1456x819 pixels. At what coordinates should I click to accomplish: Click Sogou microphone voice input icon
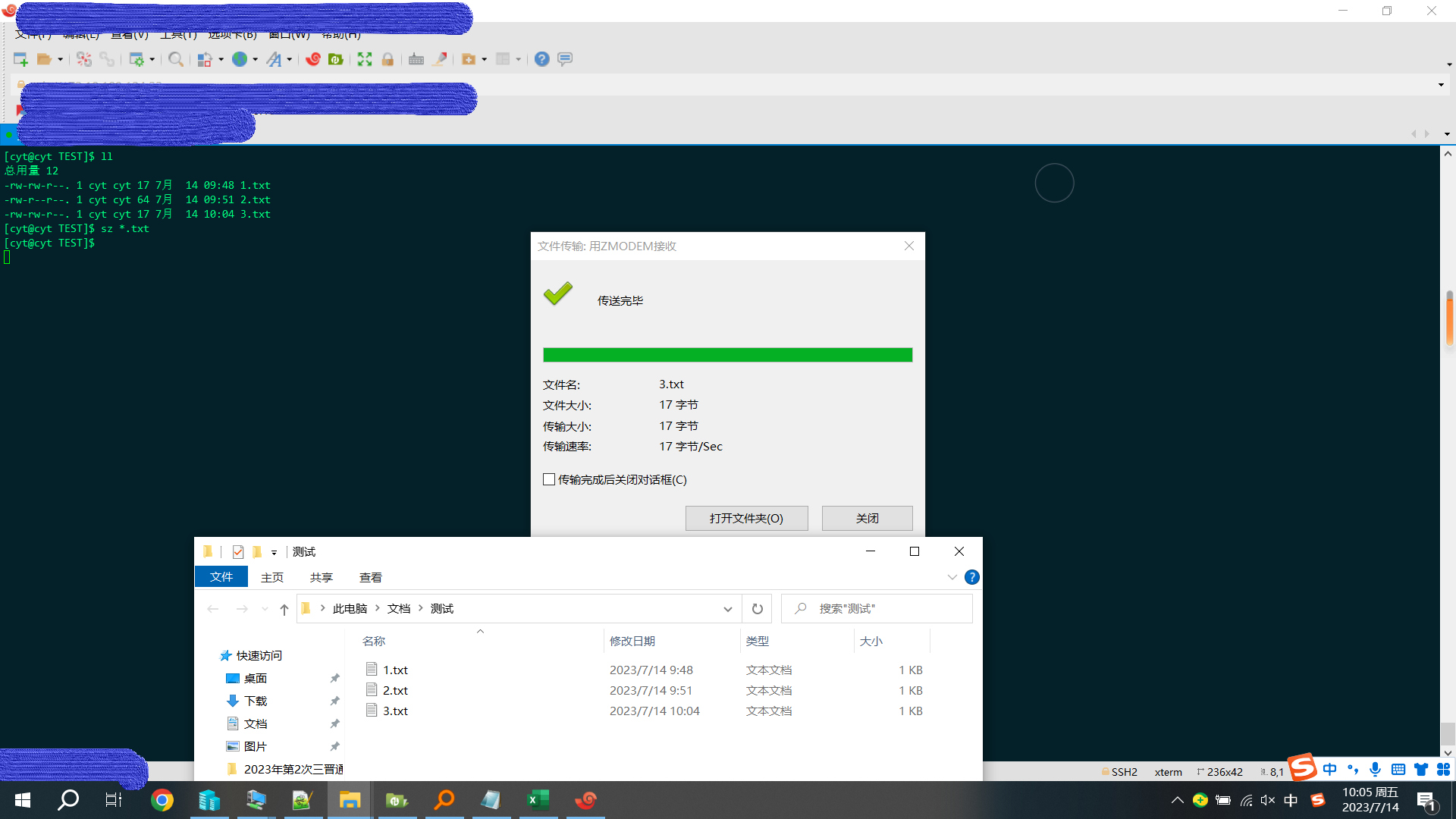coord(1375,770)
